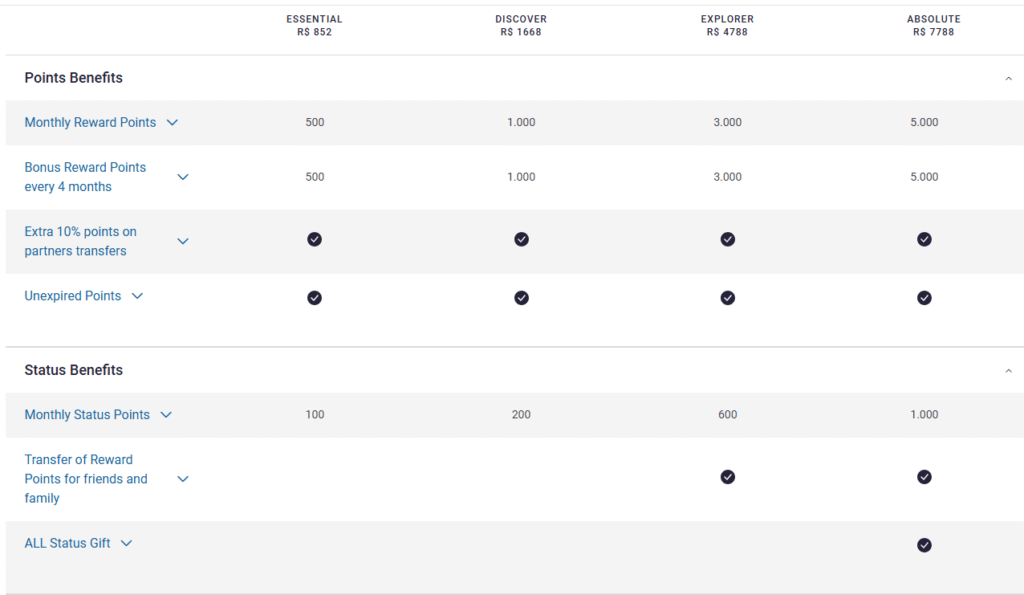Expand the Monthly Reward Points chevron
This screenshot has width=1024, height=595.
point(172,123)
